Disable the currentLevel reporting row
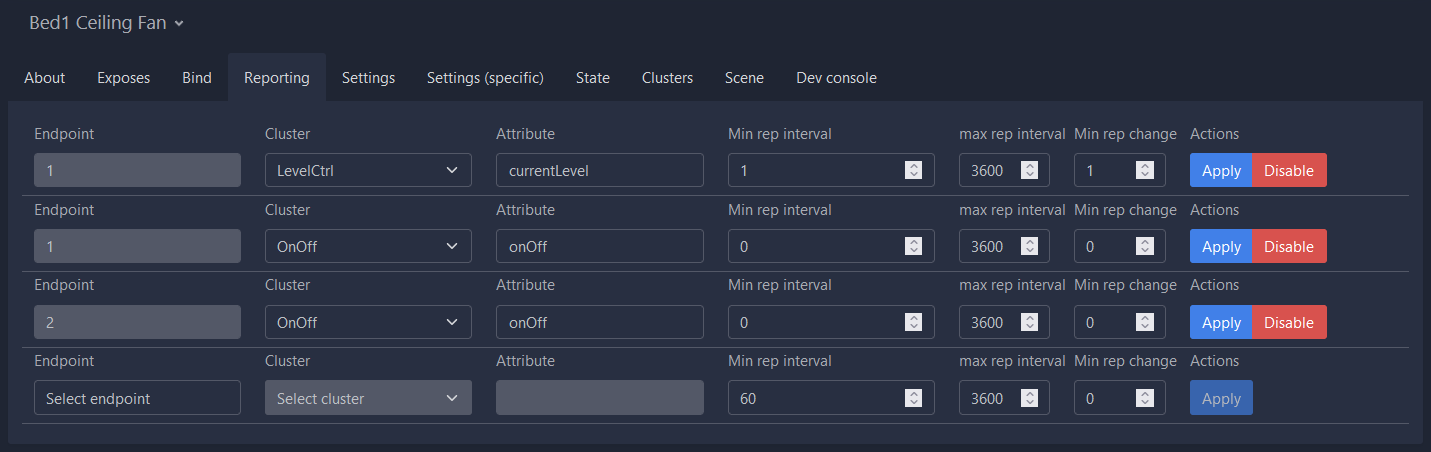The width and height of the screenshot is (1431, 452). [x=1289, y=170]
